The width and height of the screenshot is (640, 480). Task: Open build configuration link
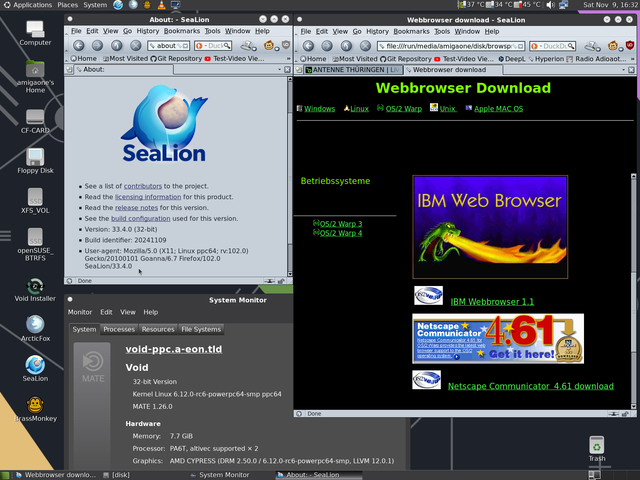point(140,218)
